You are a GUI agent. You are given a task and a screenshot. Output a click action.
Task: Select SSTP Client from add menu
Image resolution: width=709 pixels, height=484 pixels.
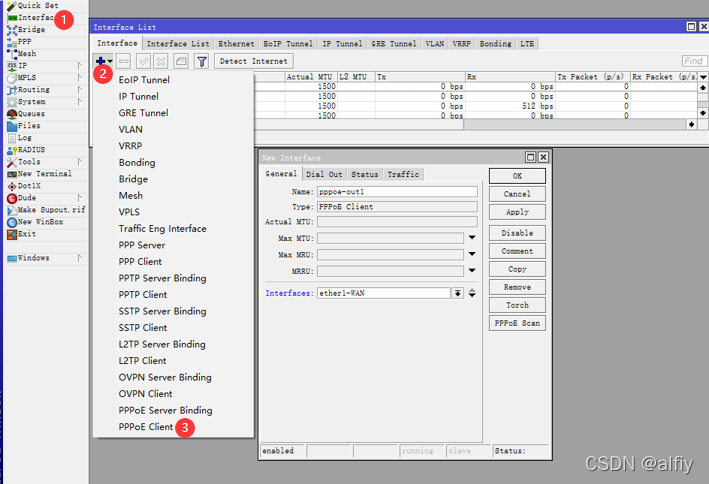click(x=143, y=328)
